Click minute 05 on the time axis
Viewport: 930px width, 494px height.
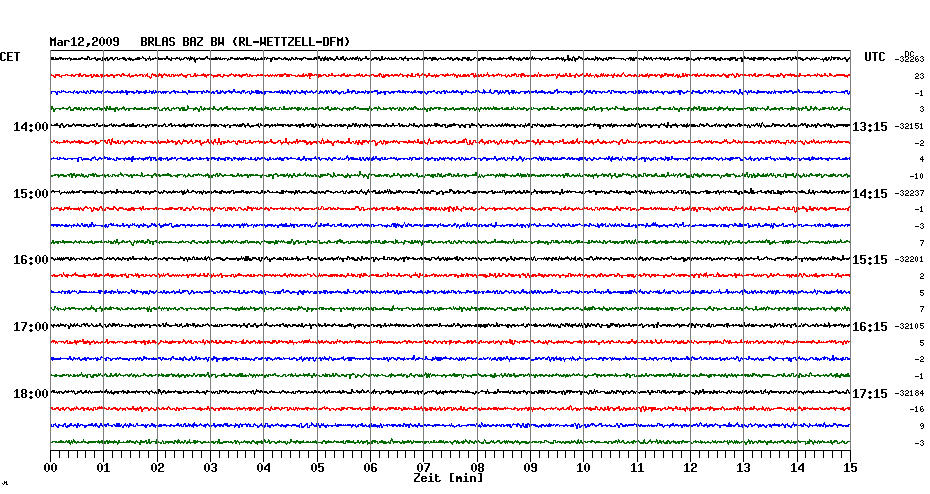[x=317, y=467]
